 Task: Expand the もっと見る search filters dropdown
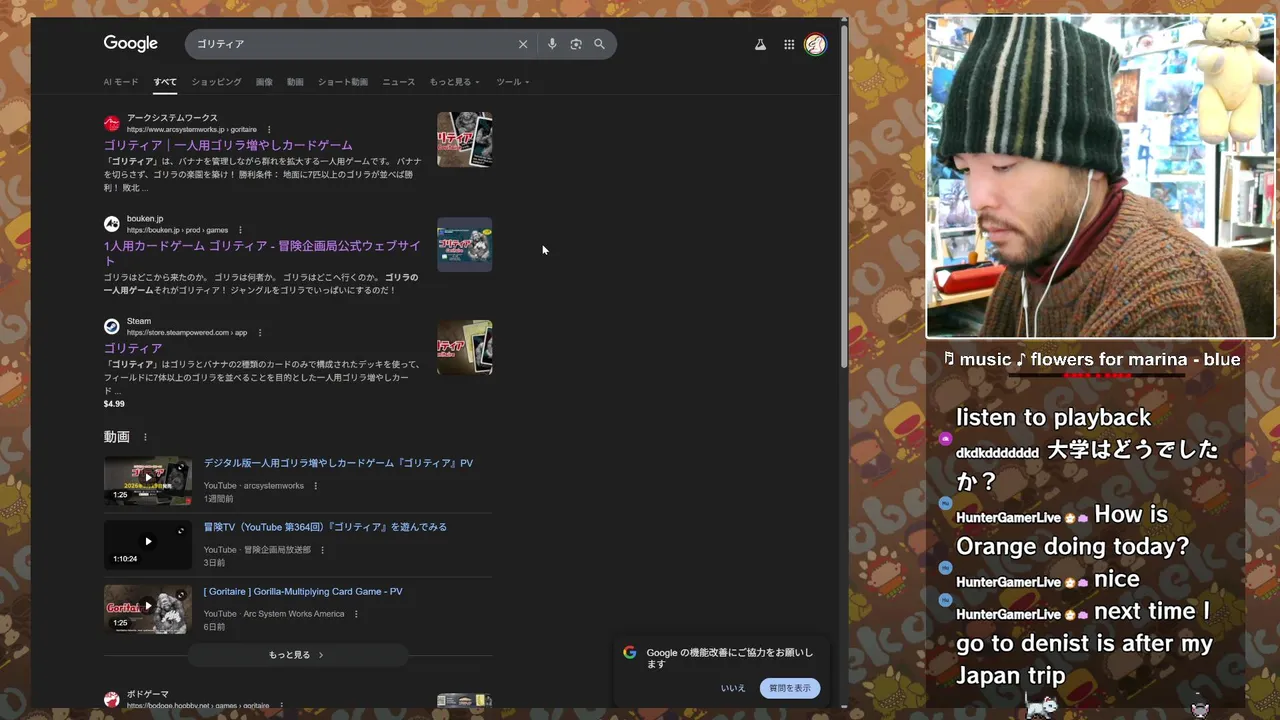455,82
